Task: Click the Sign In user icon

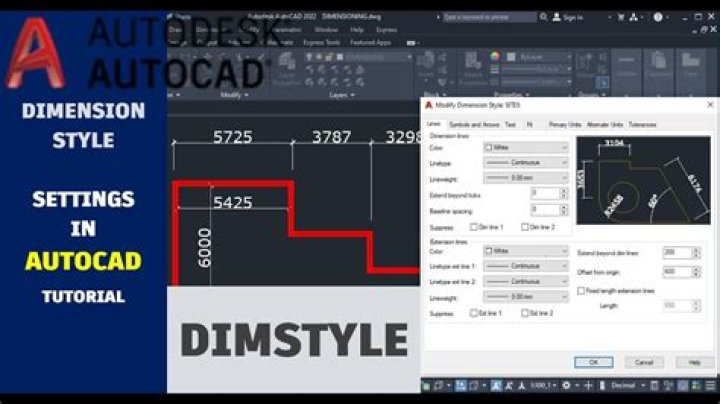Action: click(555, 17)
